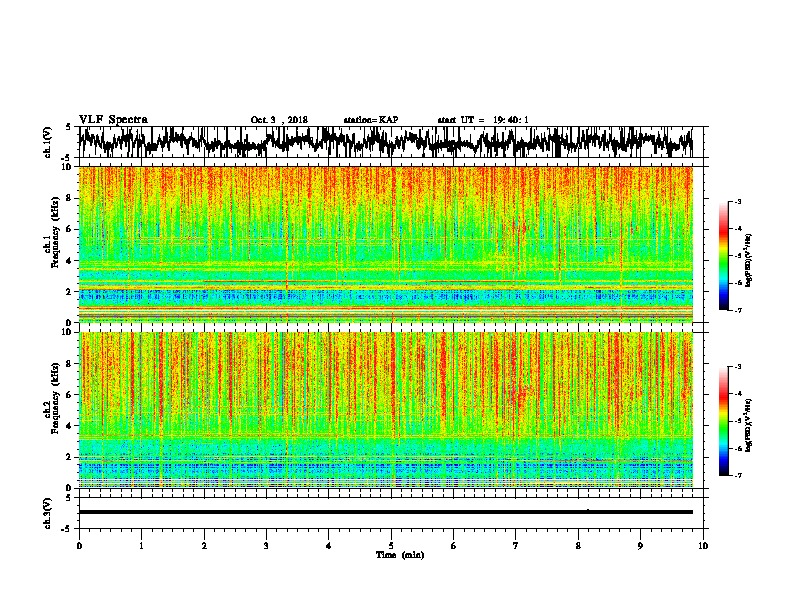Click the '6' kHz tick on ch.2 axis
The width and height of the screenshot is (792, 612).
[x=69, y=395]
